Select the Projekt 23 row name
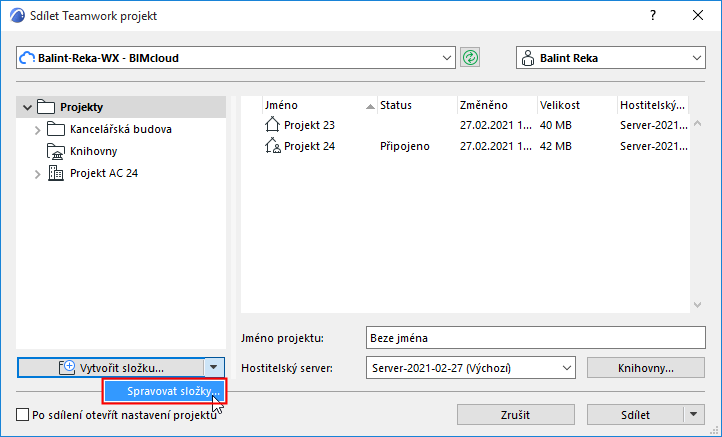Image resolution: width=722 pixels, height=437 pixels. click(309, 125)
